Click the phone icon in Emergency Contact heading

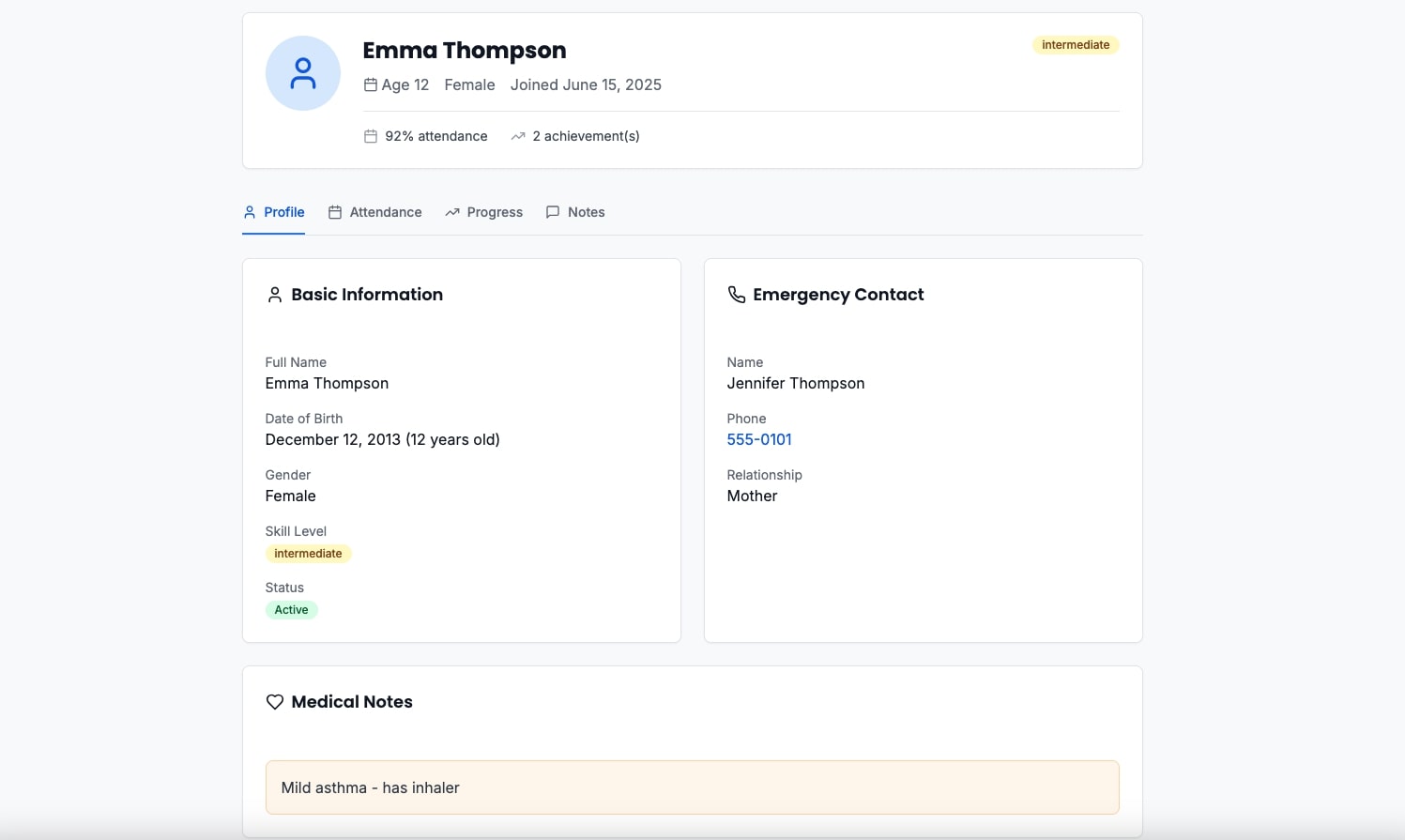click(737, 295)
